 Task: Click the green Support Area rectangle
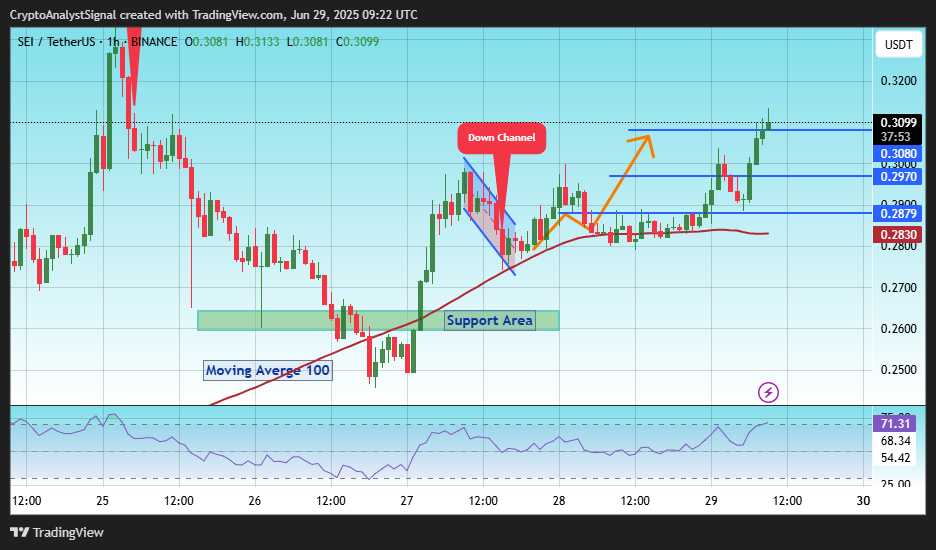coord(378,321)
